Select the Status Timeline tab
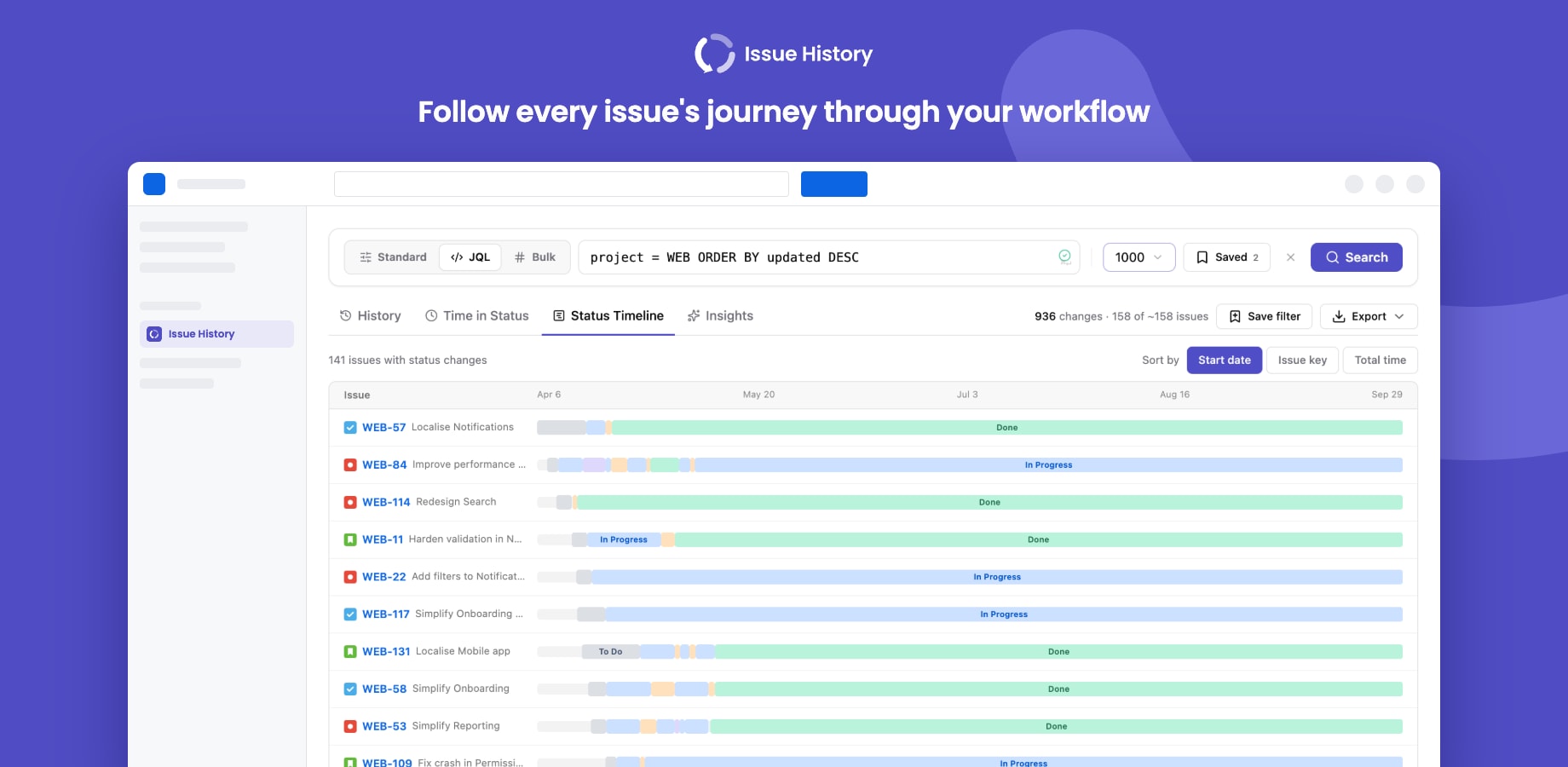The image size is (1568, 767). pos(608,315)
